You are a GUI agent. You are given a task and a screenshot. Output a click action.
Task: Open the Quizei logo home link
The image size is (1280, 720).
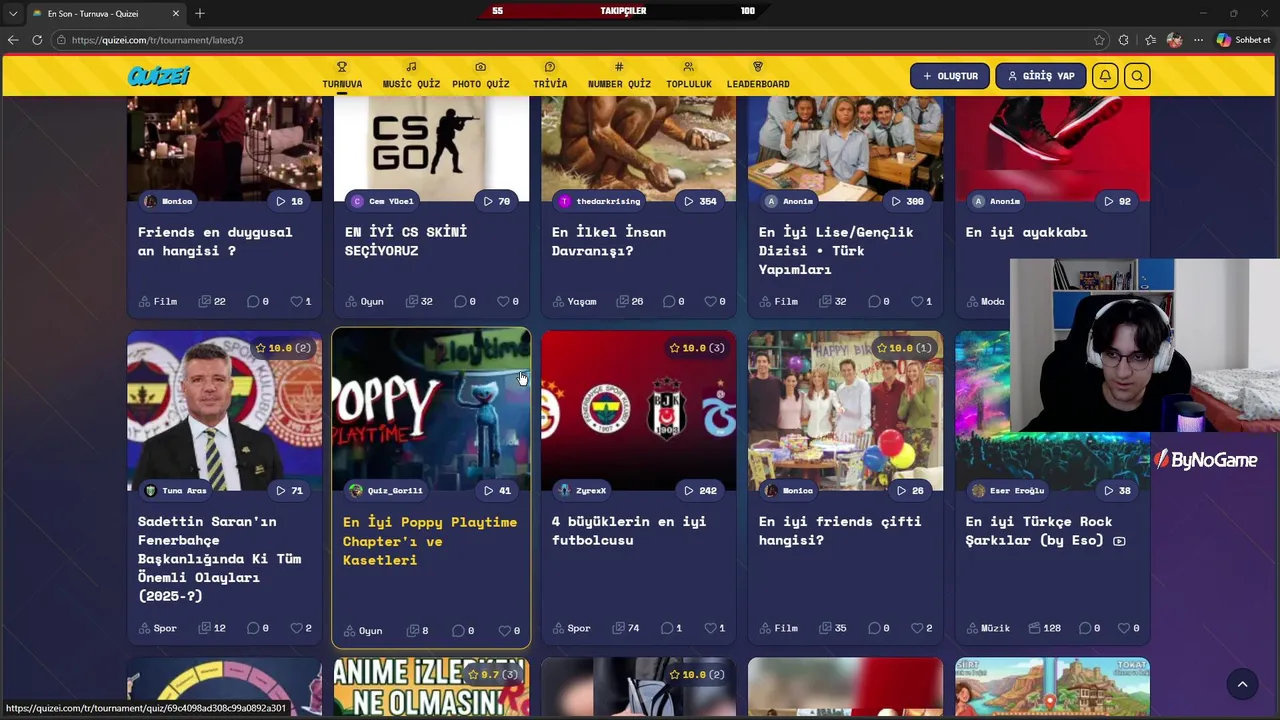click(x=158, y=76)
